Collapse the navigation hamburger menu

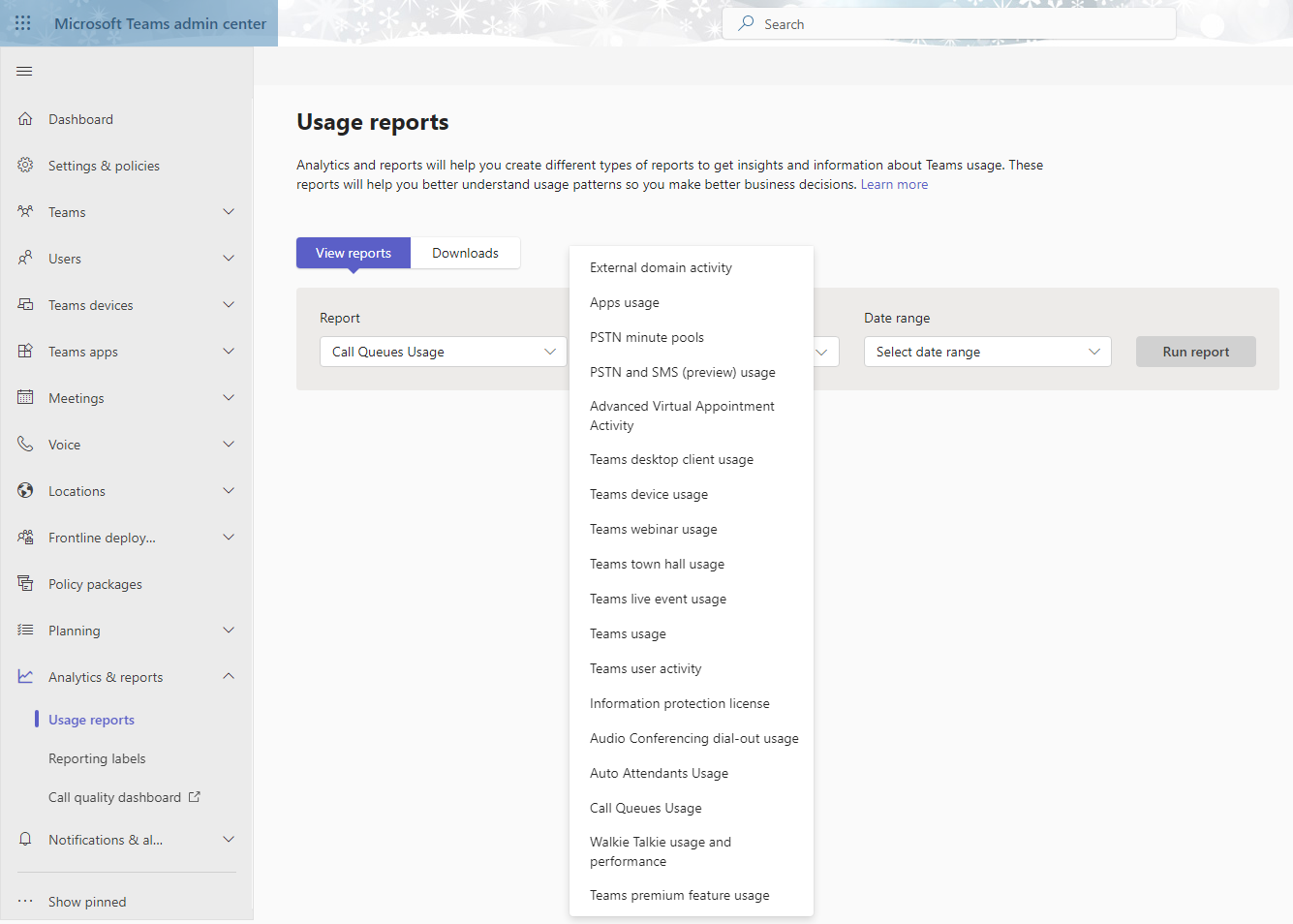pyautogui.click(x=25, y=72)
